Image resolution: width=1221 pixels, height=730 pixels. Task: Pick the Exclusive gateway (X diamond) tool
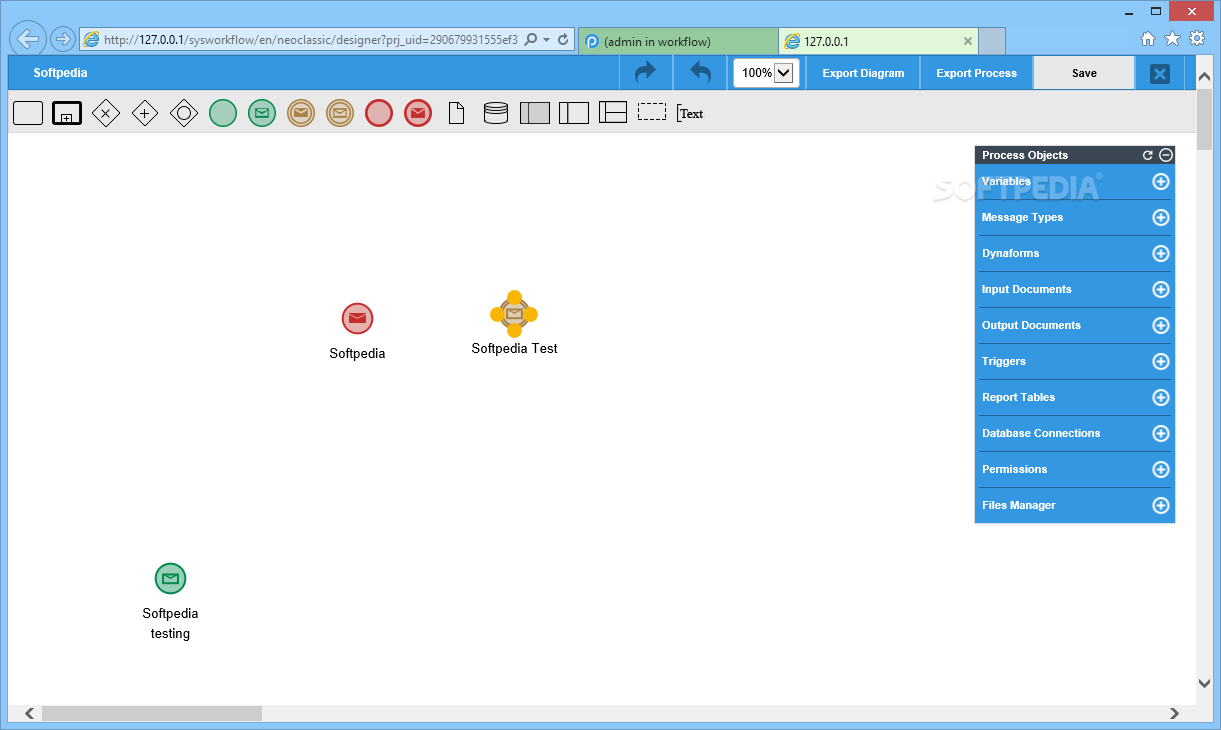(106, 113)
